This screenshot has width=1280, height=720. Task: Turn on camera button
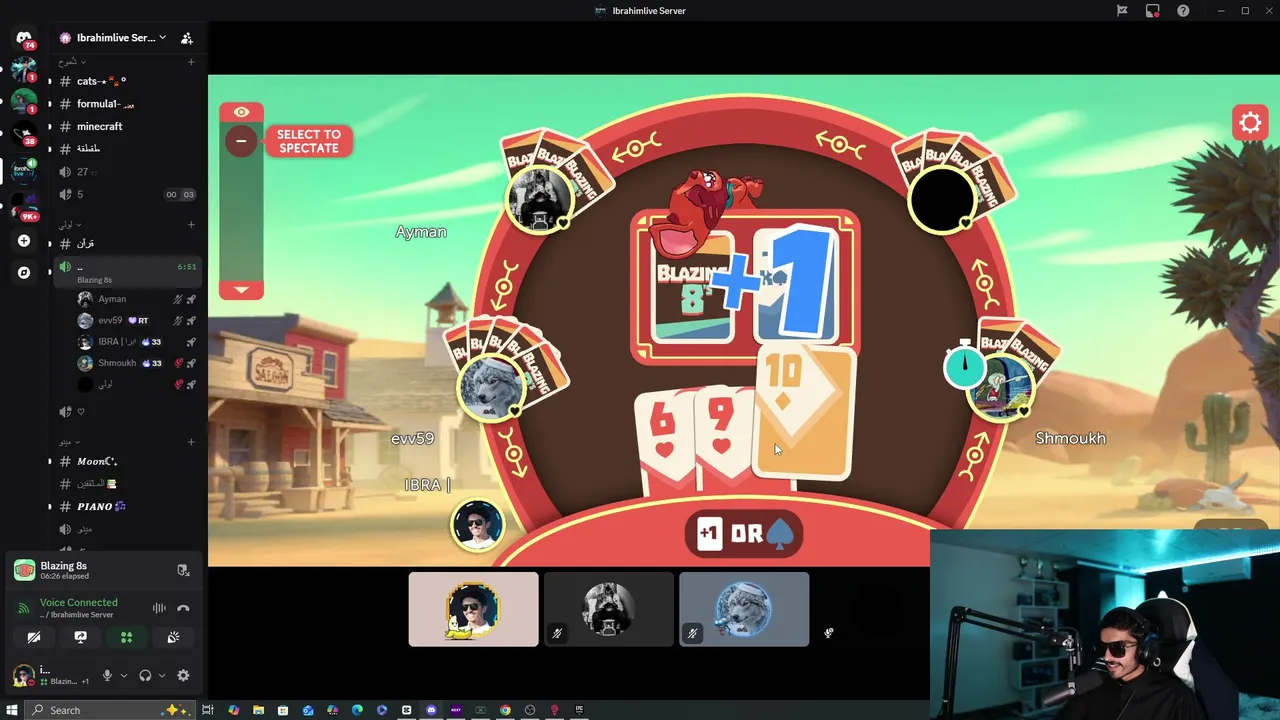pos(34,637)
